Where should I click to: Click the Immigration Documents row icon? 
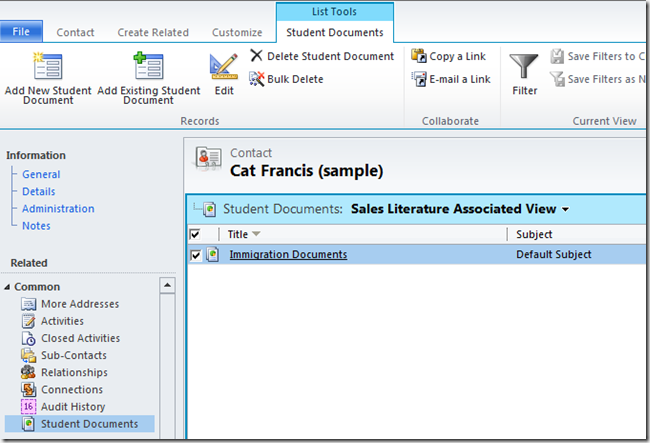(213, 254)
